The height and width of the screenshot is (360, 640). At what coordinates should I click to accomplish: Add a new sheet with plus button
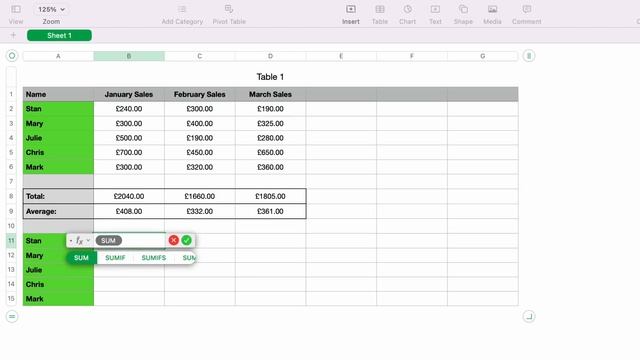13,36
